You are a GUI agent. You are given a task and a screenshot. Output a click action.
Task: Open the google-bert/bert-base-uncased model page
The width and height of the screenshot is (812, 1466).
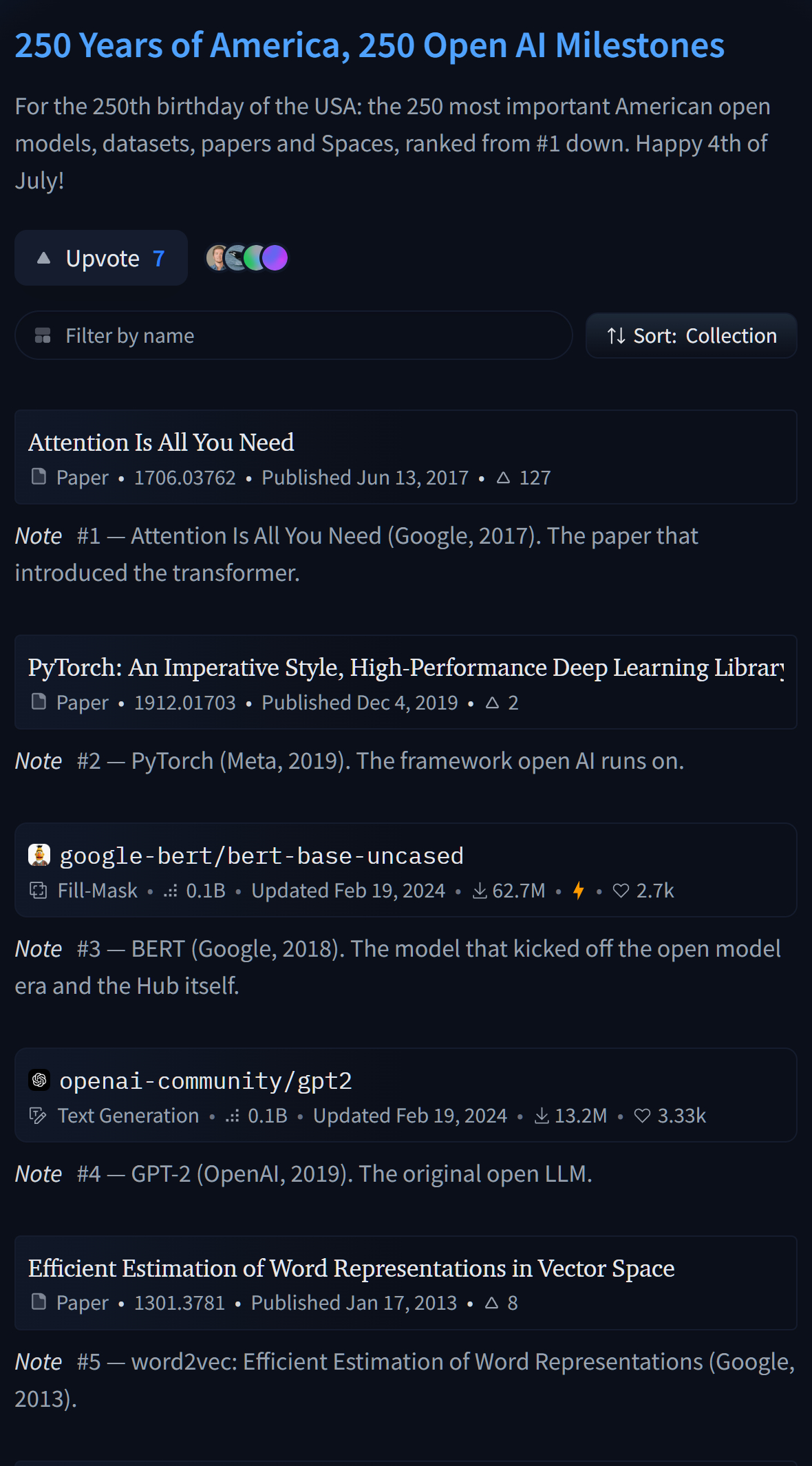click(x=261, y=856)
